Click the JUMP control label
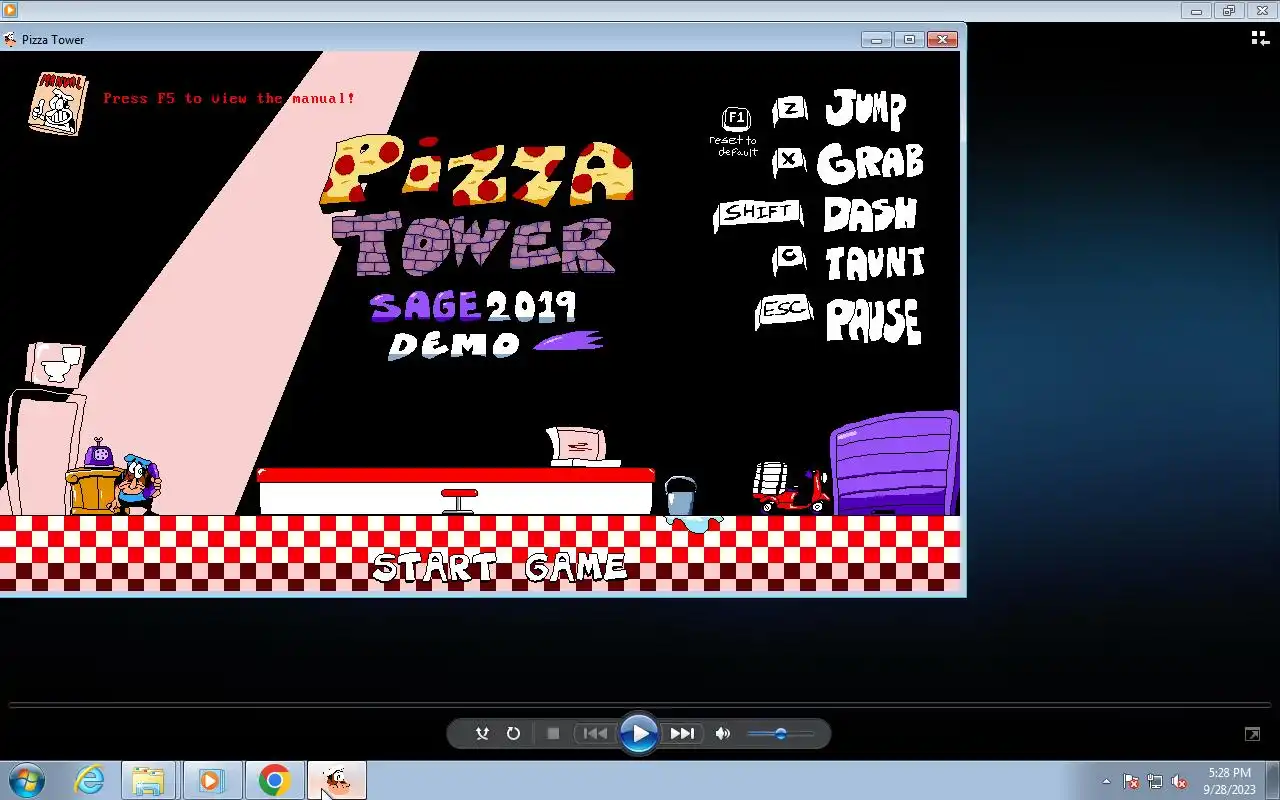This screenshot has height=800, width=1280. point(865,109)
